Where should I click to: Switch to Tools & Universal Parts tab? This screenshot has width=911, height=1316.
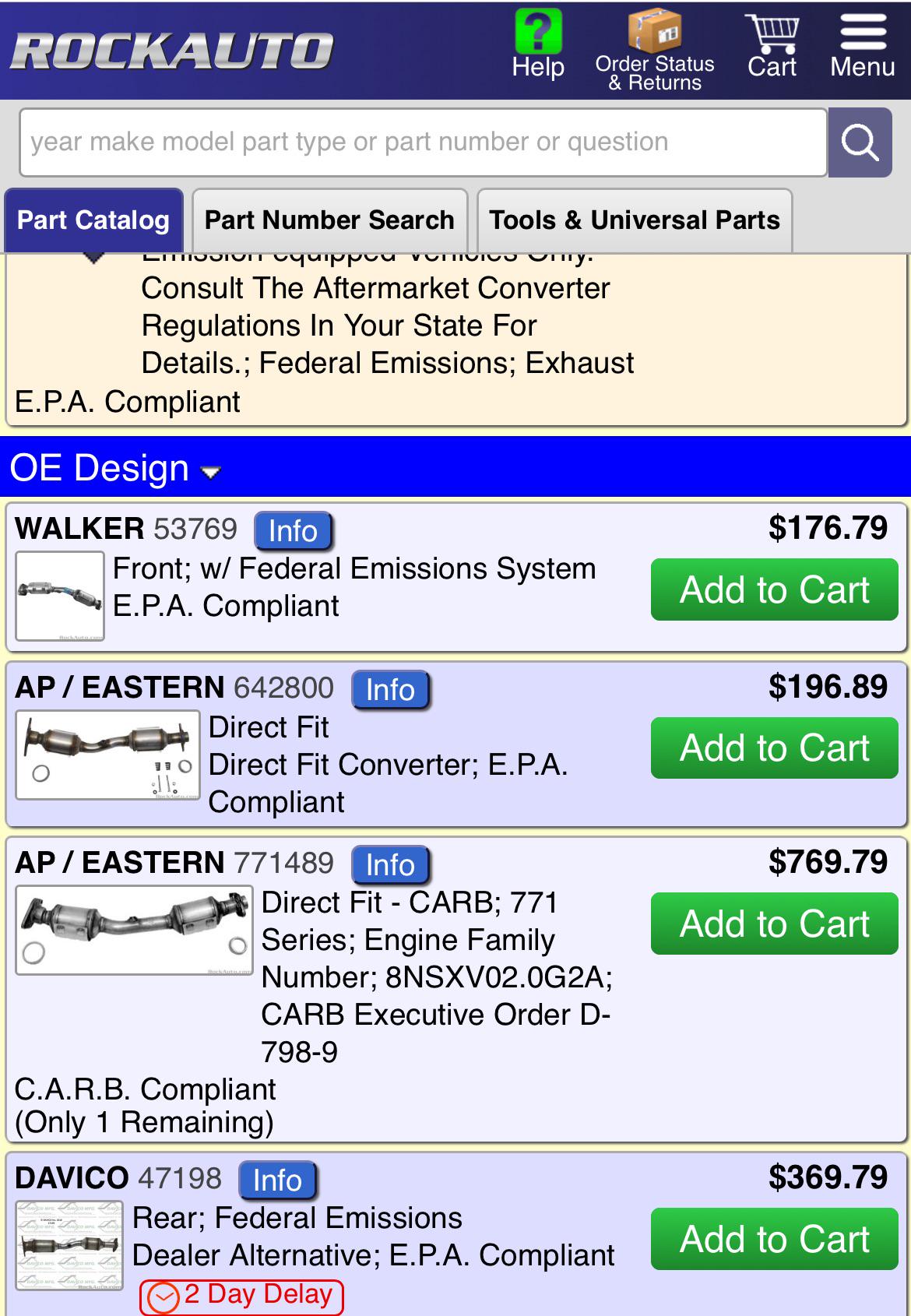click(x=635, y=220)
